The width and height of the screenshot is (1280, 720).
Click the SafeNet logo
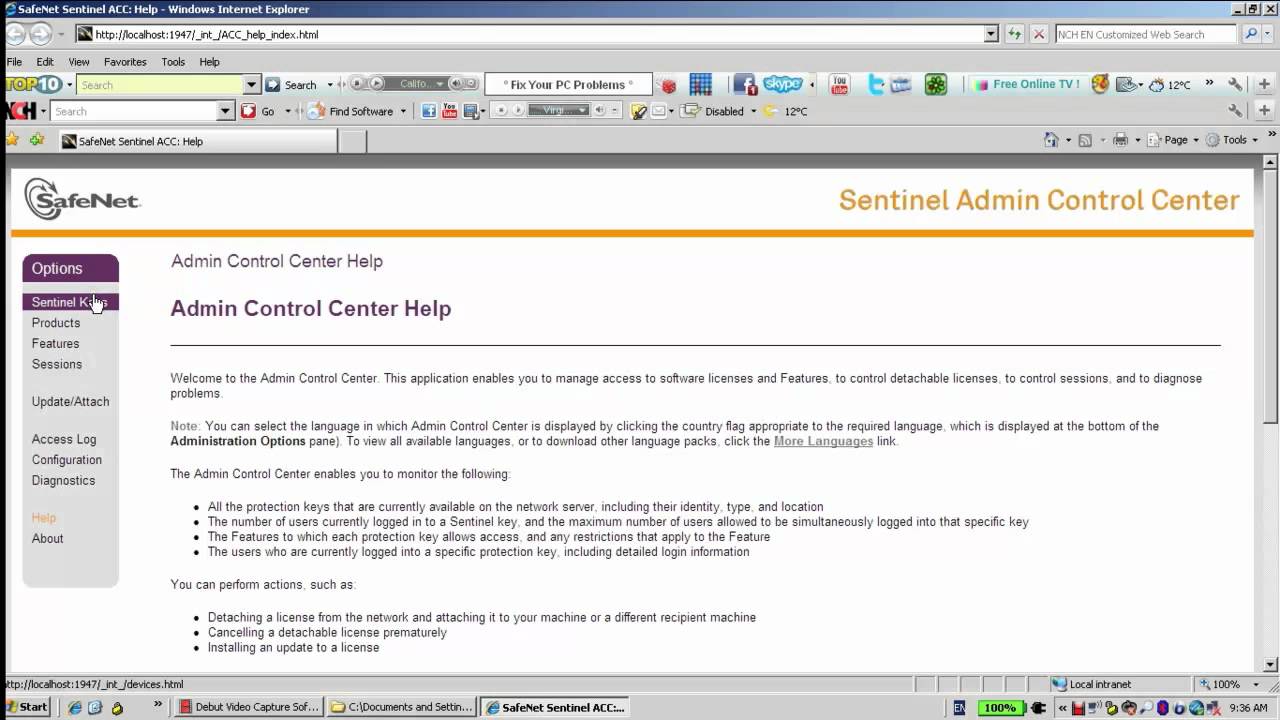coord(82,199)
